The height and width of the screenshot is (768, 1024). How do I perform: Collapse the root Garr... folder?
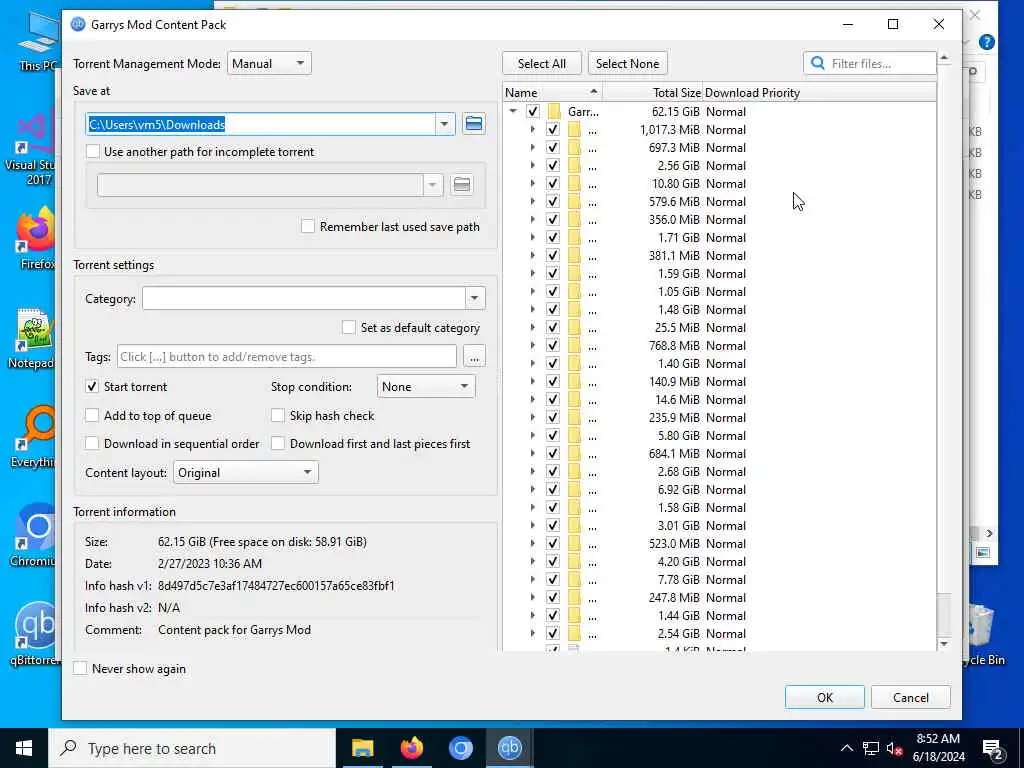(513, 112)
